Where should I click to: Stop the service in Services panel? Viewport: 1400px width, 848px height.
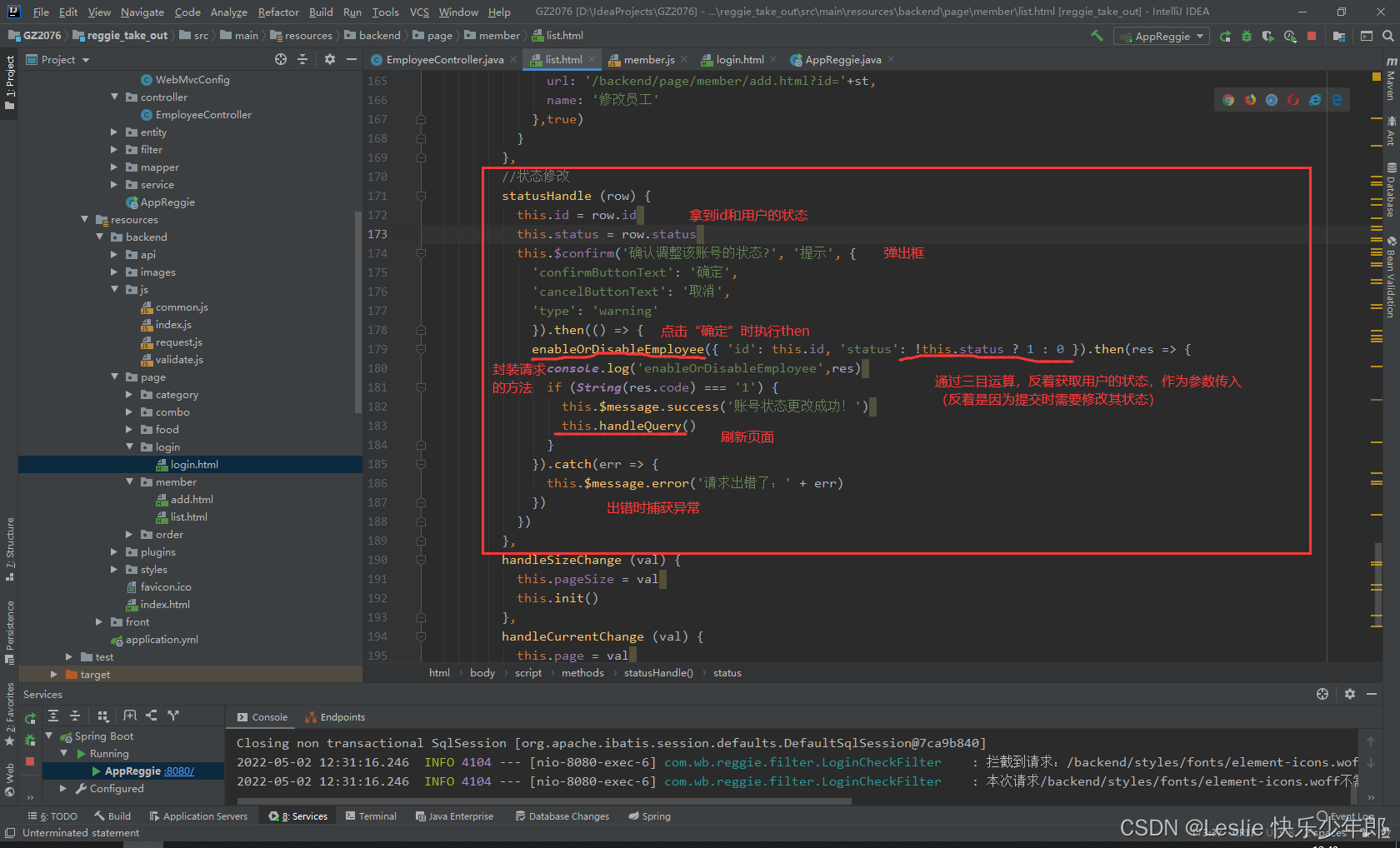coord(30,761)
